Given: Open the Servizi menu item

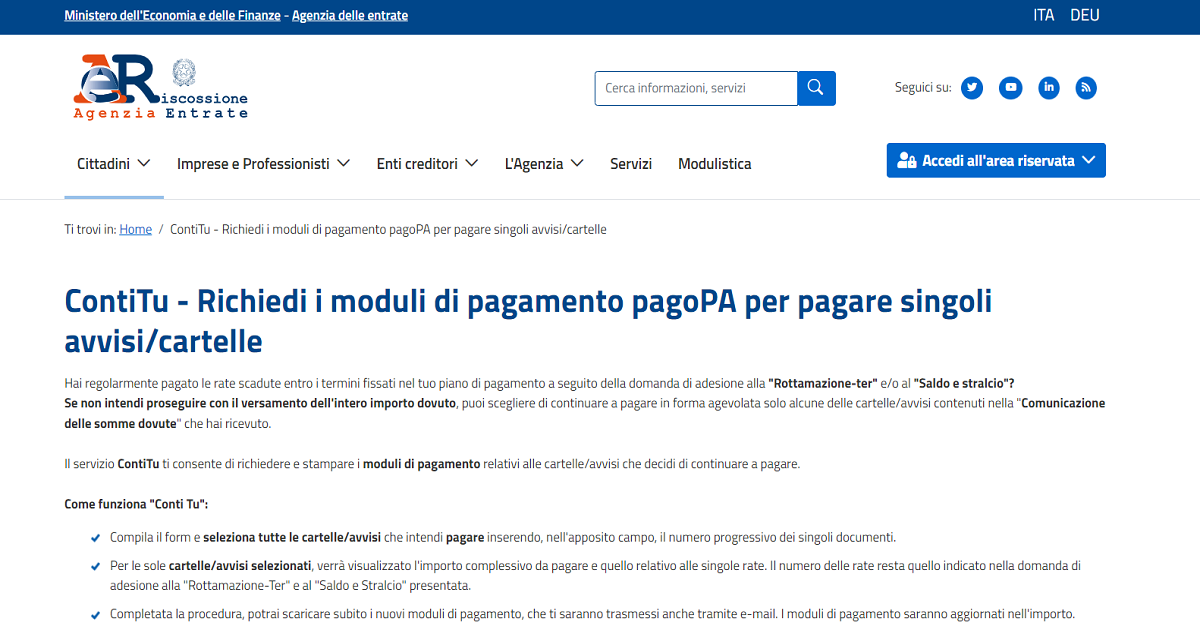Looking at the screenshot, I should coord(631,164).
